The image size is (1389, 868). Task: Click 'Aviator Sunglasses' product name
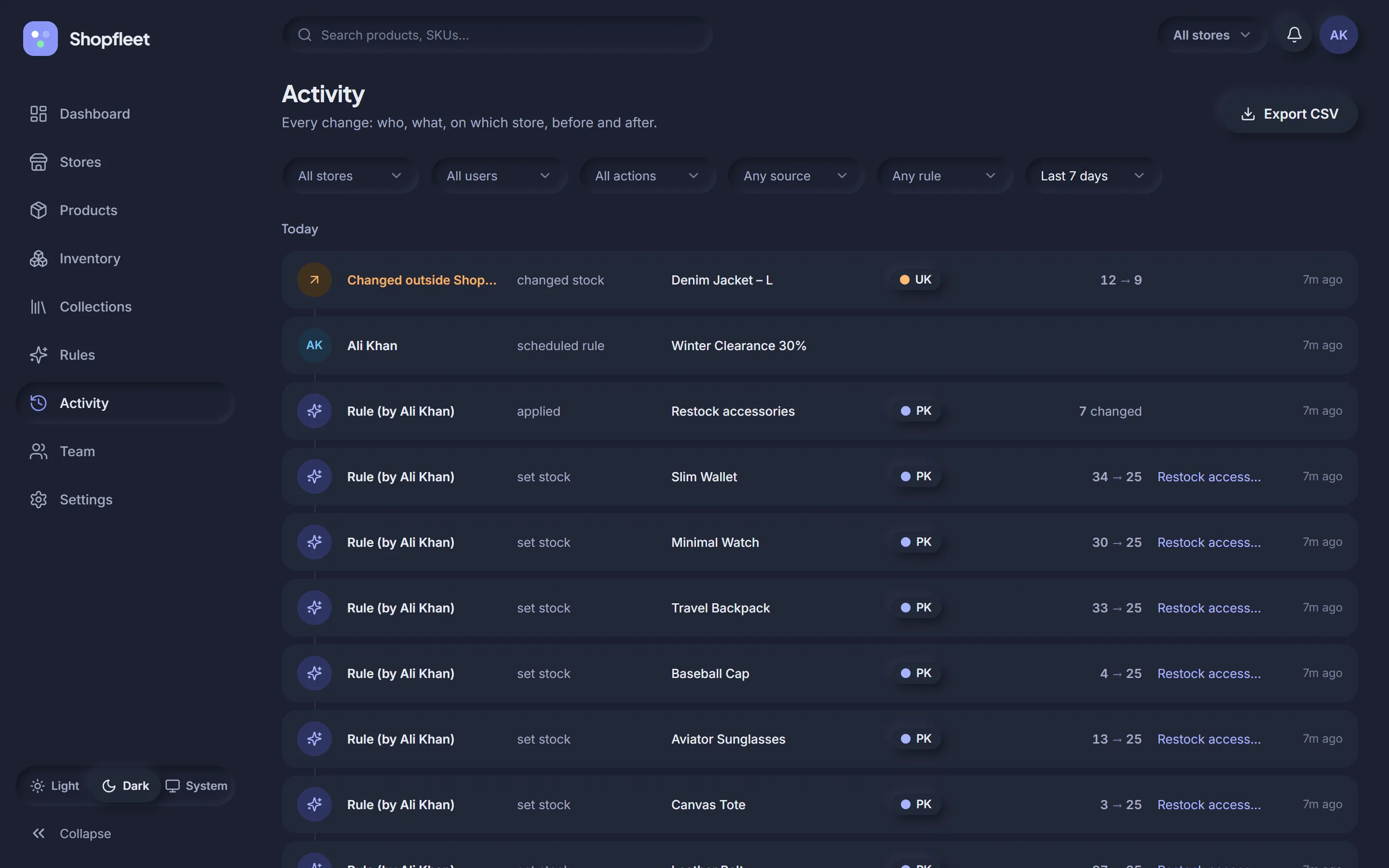pyautogui.click(x=728, y=739)
